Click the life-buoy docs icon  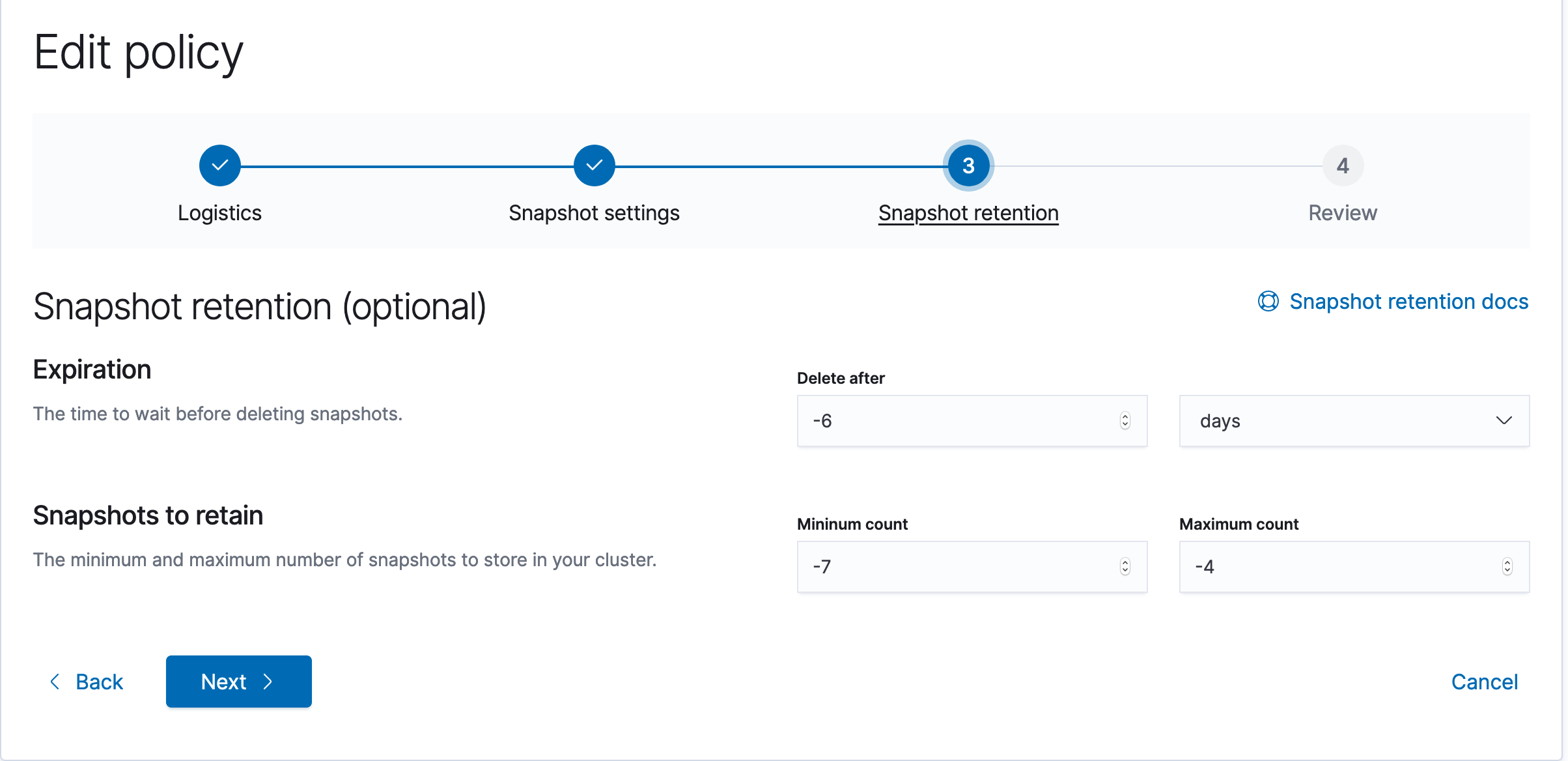(x=1268, y=301)
